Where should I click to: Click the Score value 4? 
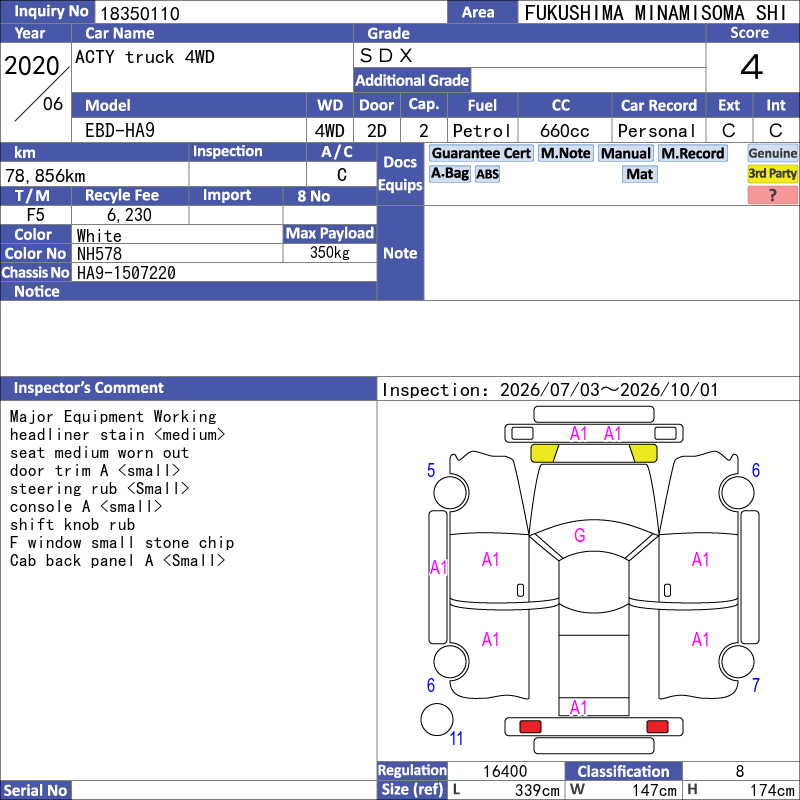(x=752, y=67)
